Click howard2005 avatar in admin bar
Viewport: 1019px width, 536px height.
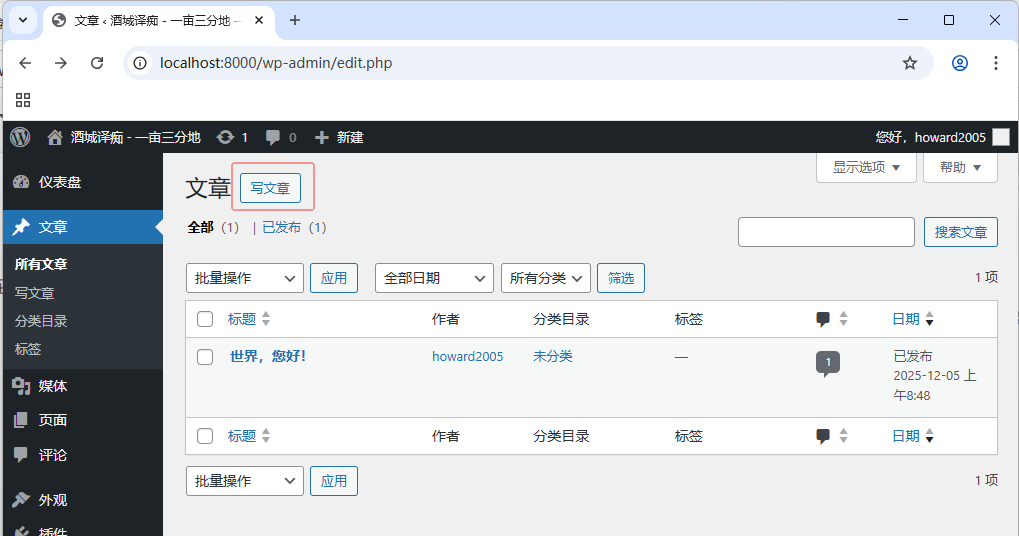(1001, 137)
